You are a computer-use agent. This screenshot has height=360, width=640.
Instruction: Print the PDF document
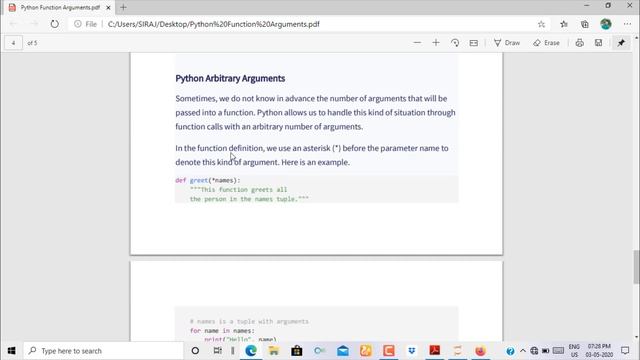(x=579, y=43)
